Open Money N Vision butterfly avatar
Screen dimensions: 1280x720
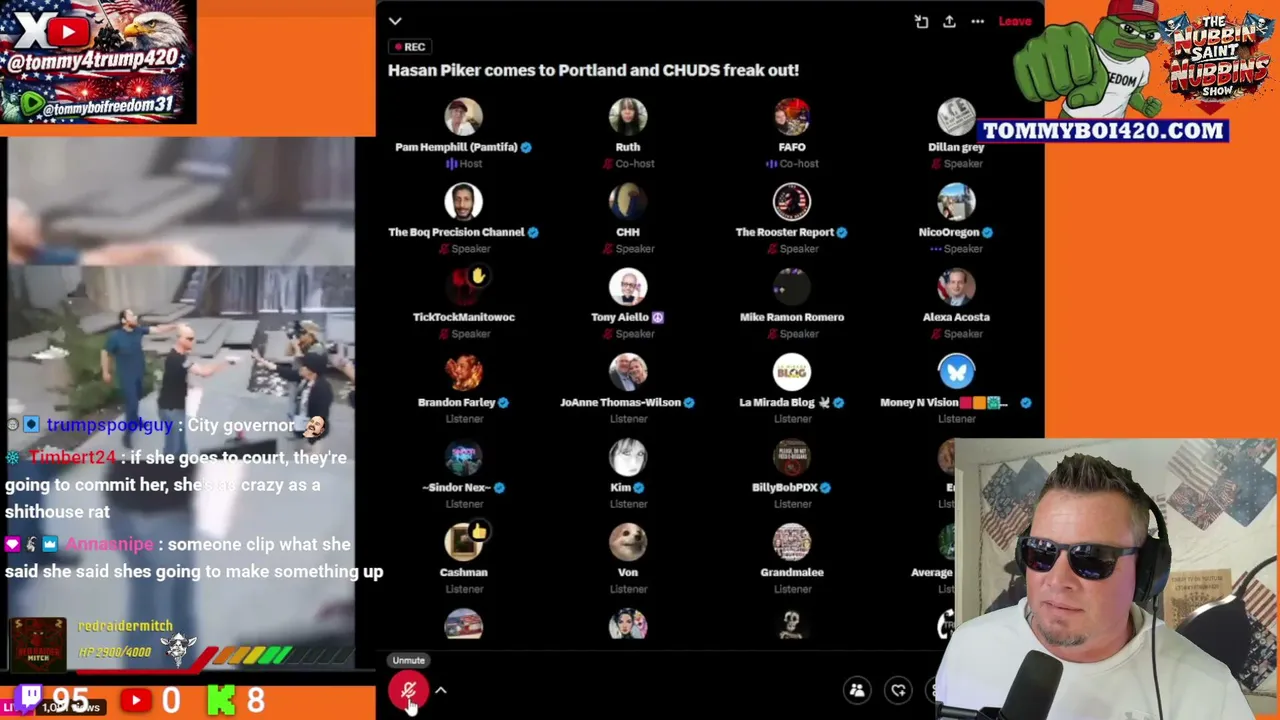pos(956,372)
